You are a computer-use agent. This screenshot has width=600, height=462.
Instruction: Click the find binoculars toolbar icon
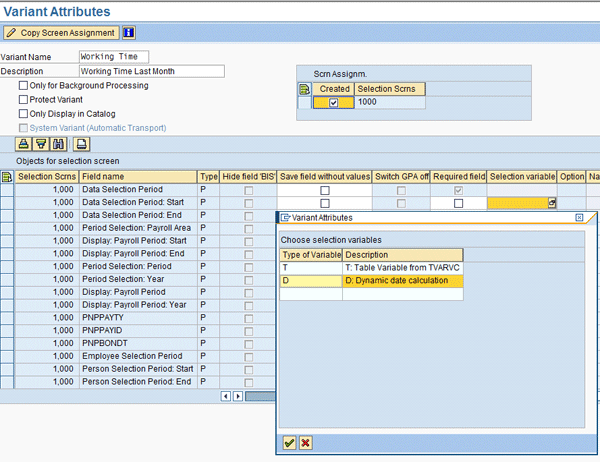pyautogui.click(x=59, y=143)
